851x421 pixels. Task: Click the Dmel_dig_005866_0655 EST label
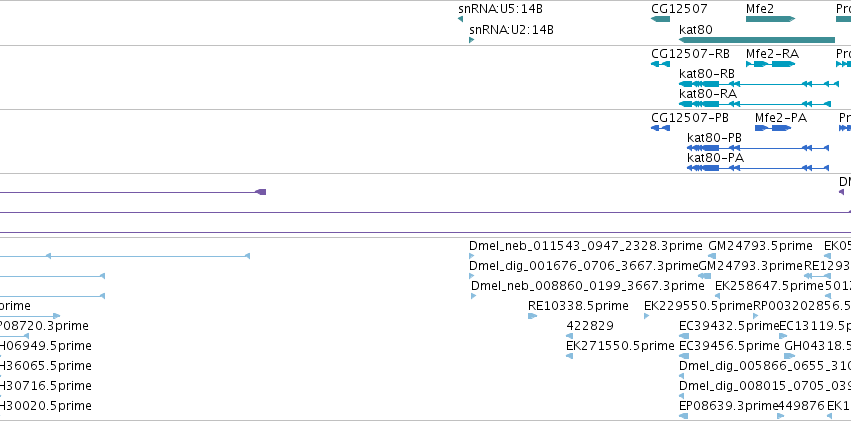click(x=765, y=366)
